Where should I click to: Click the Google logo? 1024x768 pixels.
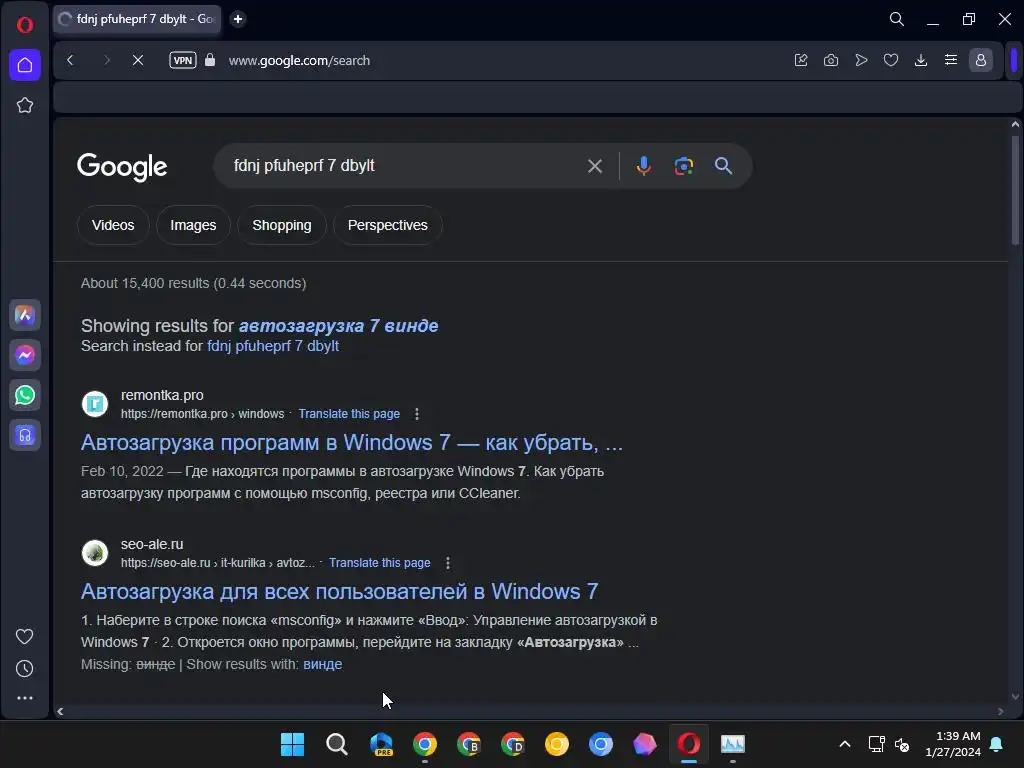pos(122,167)
